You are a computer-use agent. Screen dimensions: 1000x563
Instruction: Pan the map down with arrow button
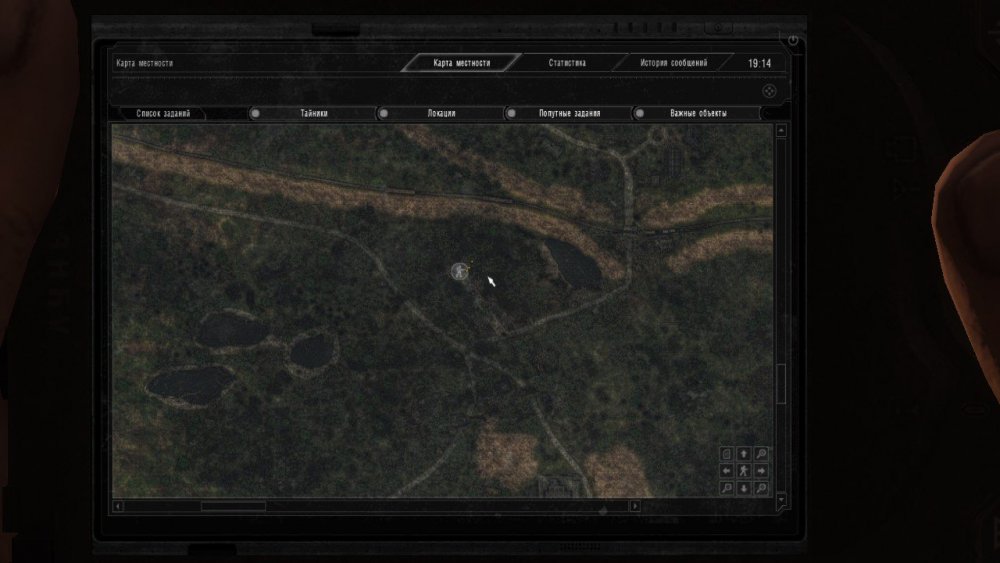[x=744, y=488]
